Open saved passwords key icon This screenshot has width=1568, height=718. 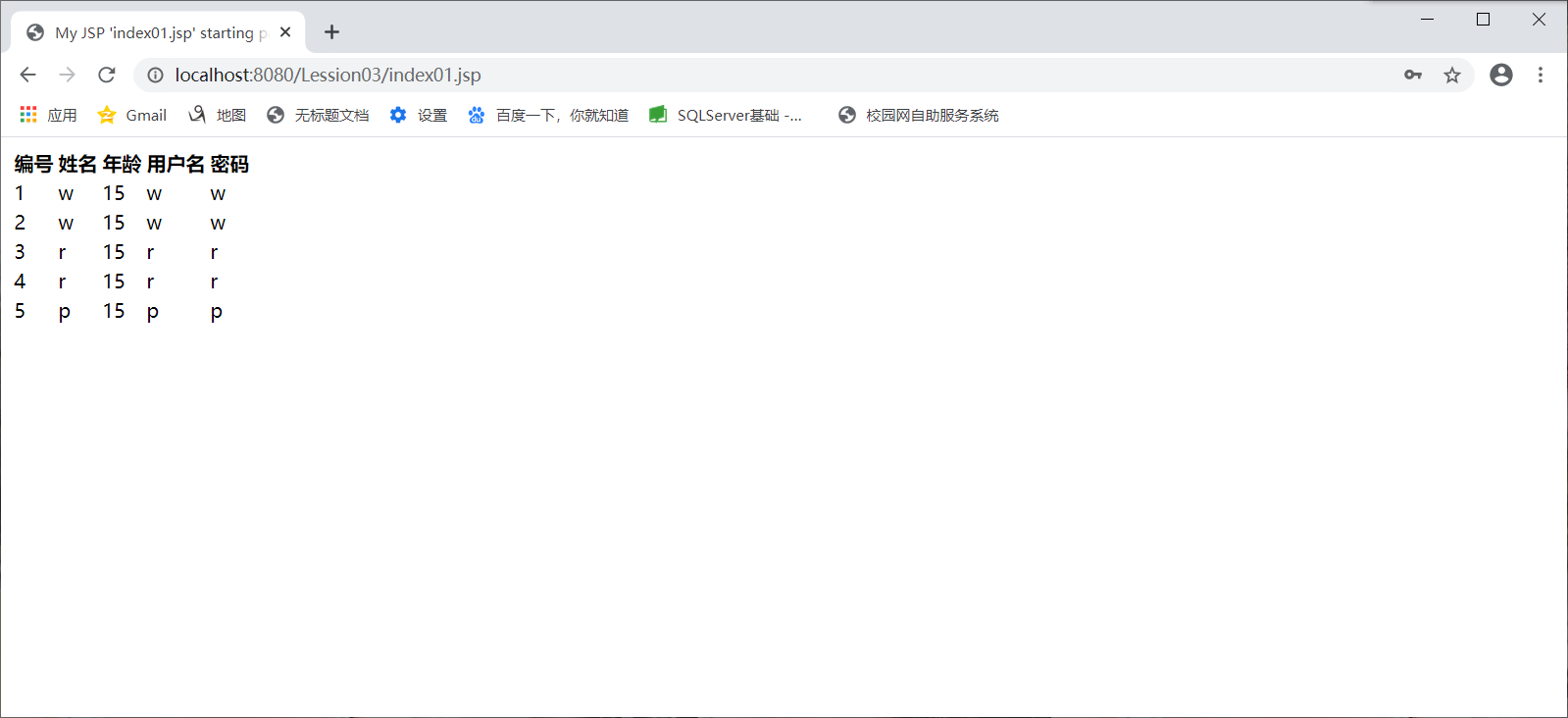coord(1413,75)
